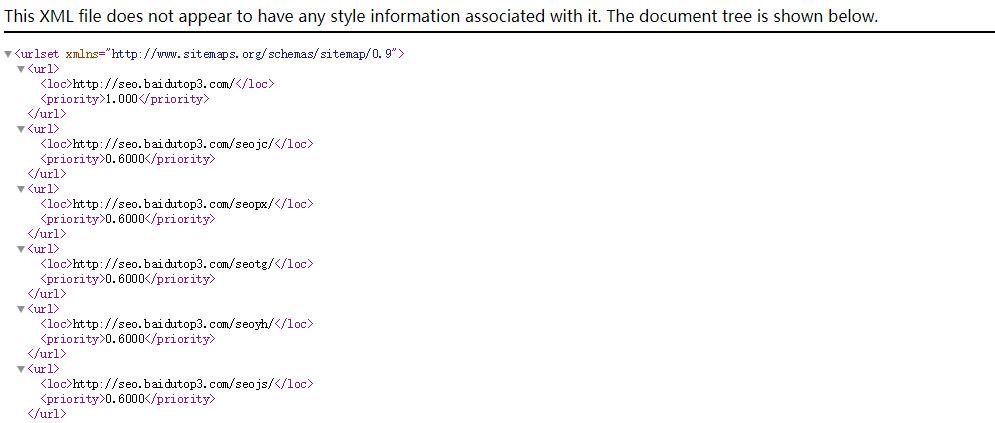Viewport: 995px width, 423px height.
Task: Click the seopx loc URL text
Action: pos(173,204)
